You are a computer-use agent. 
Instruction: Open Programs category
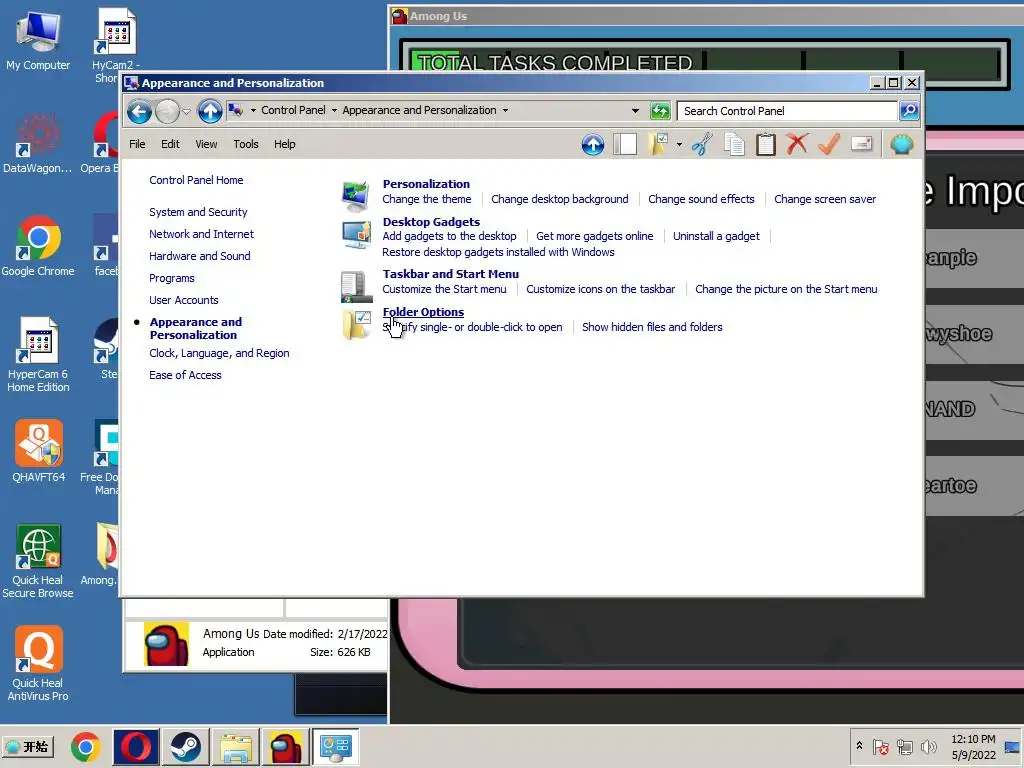172,278
